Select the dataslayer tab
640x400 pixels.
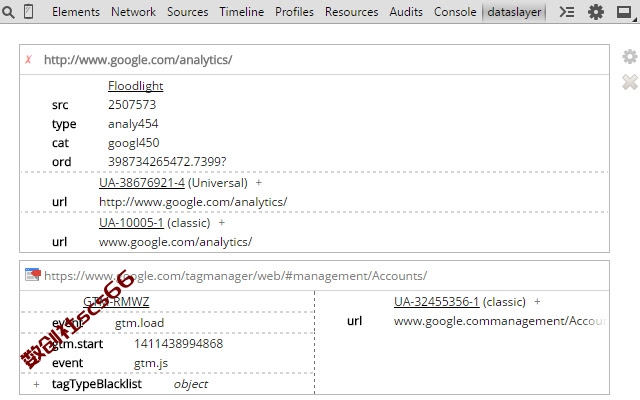(514, 12)
